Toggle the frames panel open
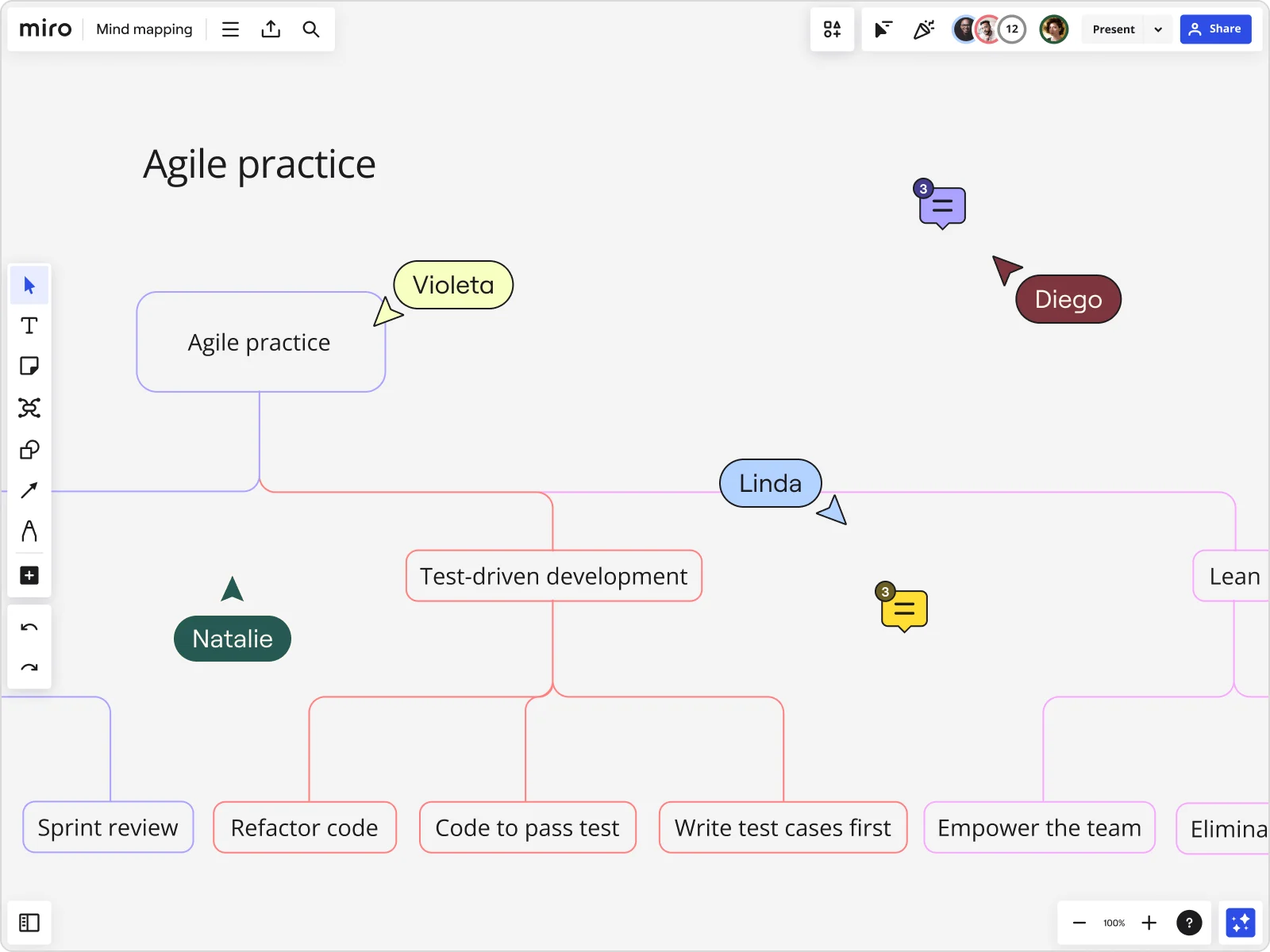Image resolution: width=1270 pixels, height=952 pixels. click(x=29, y=923)
